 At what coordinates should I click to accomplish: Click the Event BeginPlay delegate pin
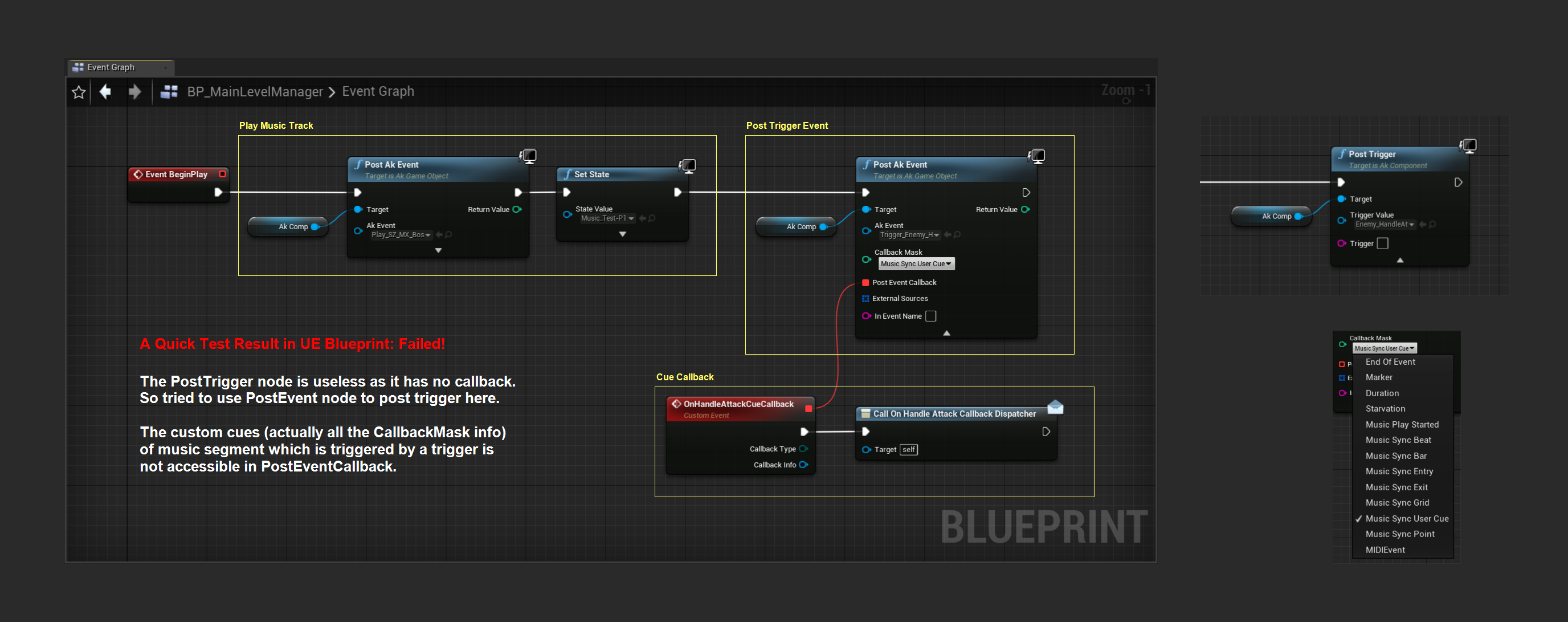(222, 174)
